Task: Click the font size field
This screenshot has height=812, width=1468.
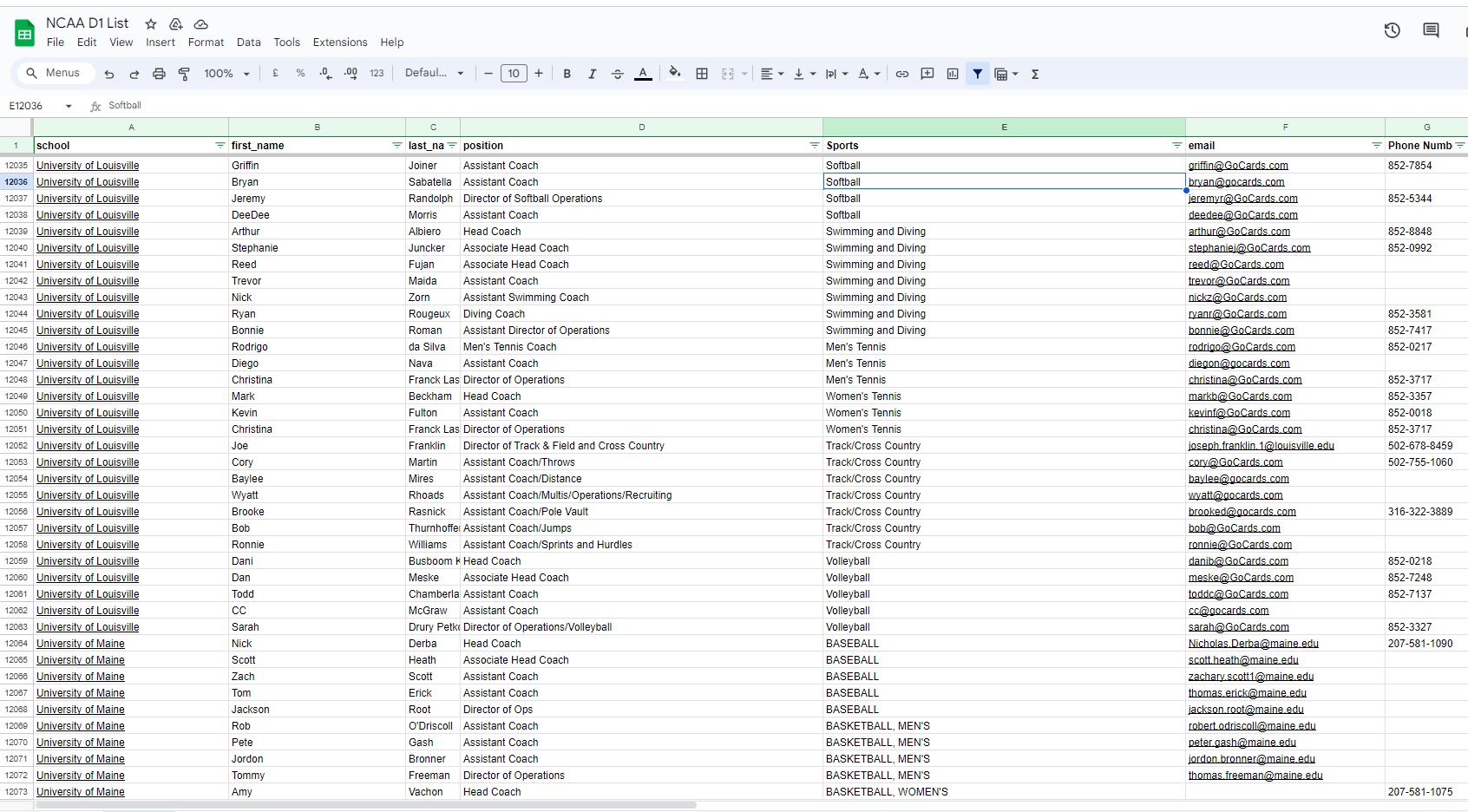Action: pos(514,74)
